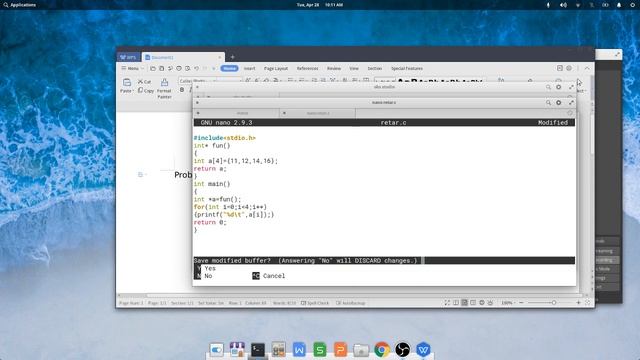This screenshot has width=640, height=360.
Task: Open the Home ribbon tab
Action: [x=229, y=69]
